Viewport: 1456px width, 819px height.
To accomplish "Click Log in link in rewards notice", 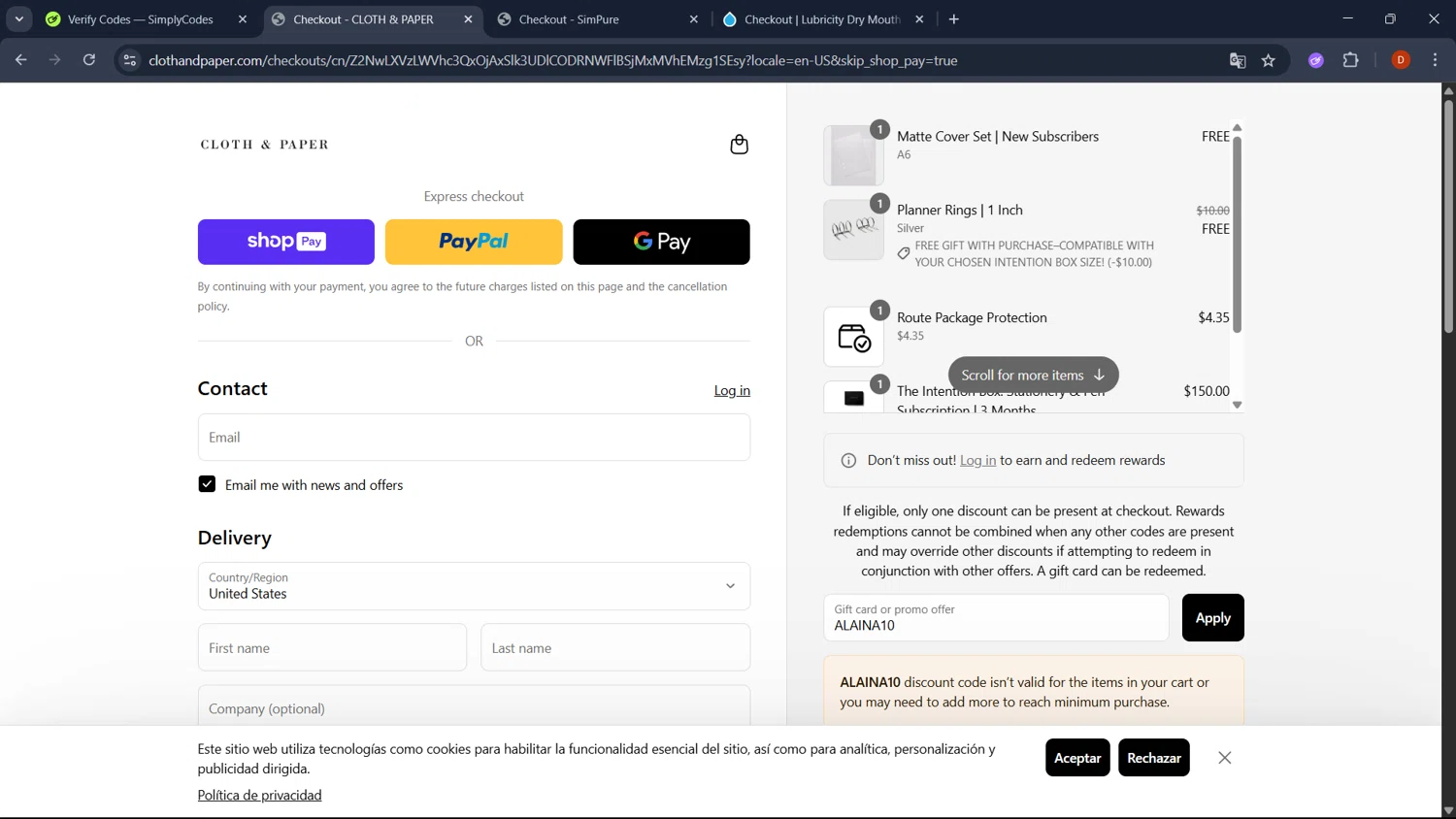I will (977, 461).
